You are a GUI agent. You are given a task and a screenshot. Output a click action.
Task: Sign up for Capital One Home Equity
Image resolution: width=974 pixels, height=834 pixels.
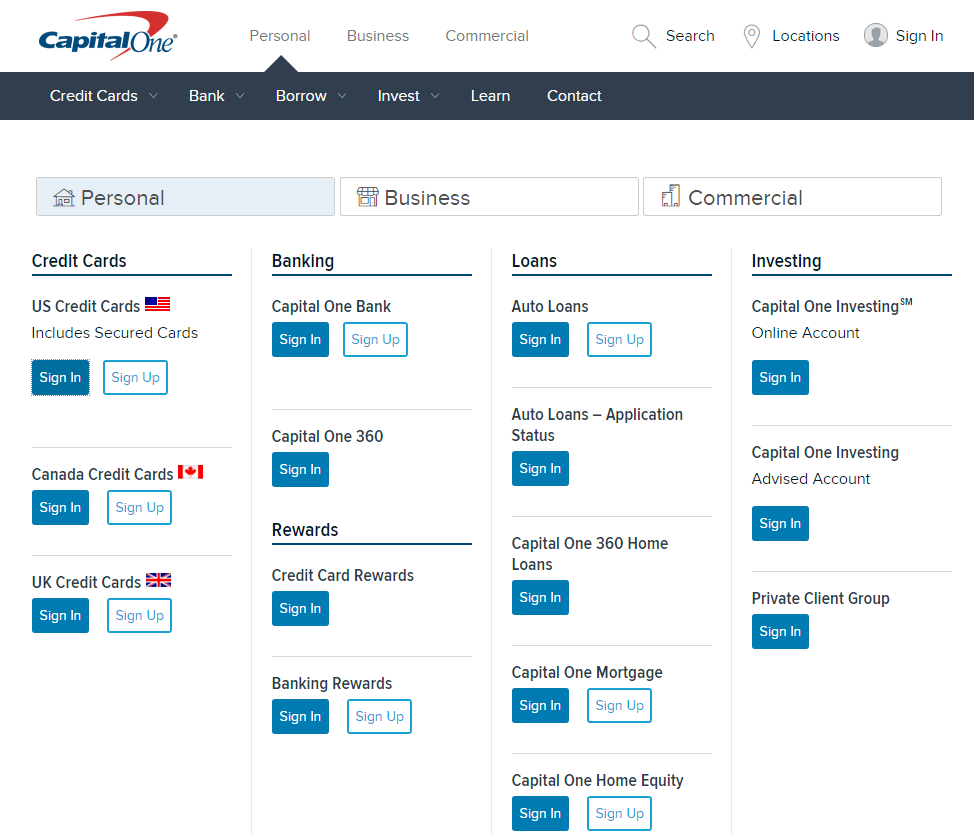click(619, 814)
